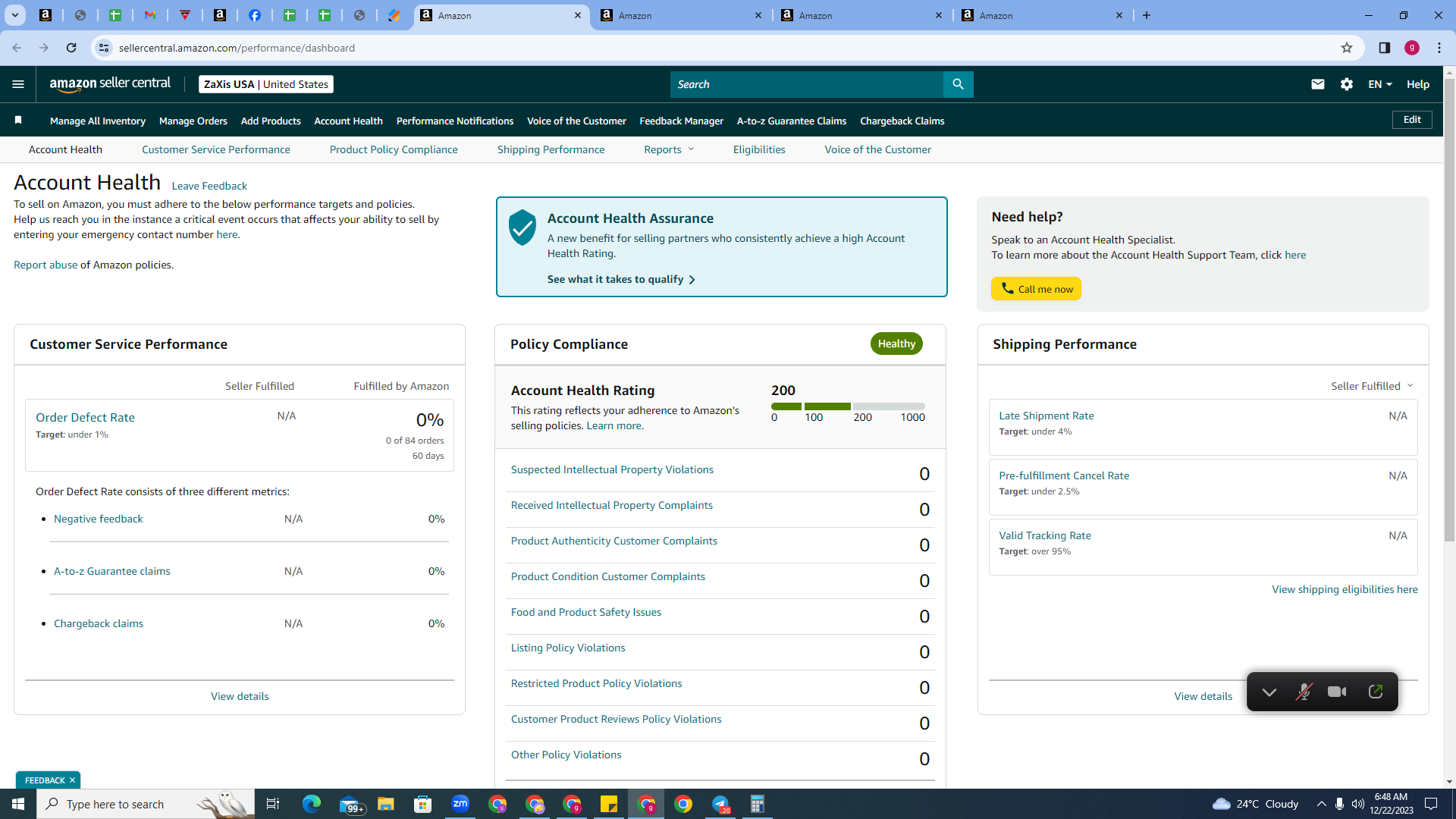Image resolution: width=1456 pixels, height=819 pixels.
Task: Open the Windows notification center icon
Action: click(x=1431, y=804)
